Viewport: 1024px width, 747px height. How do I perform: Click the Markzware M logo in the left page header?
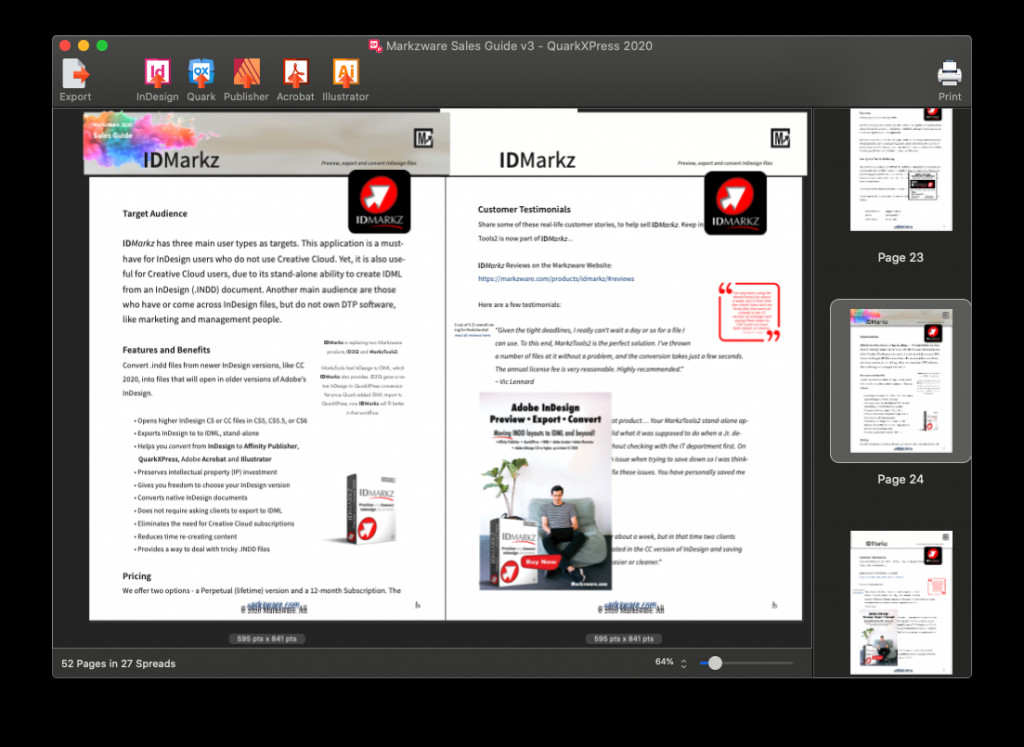coord(424,138)
